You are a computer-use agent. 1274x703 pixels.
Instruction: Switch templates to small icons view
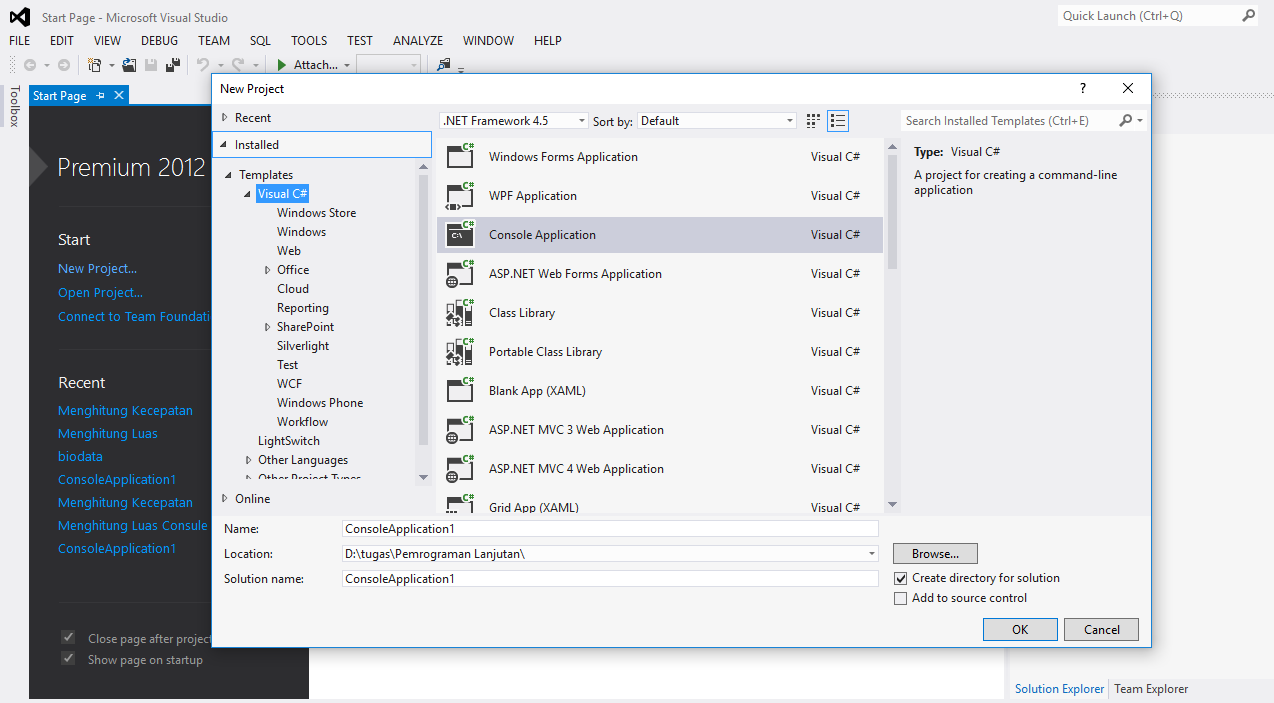[x=813, y=121]
